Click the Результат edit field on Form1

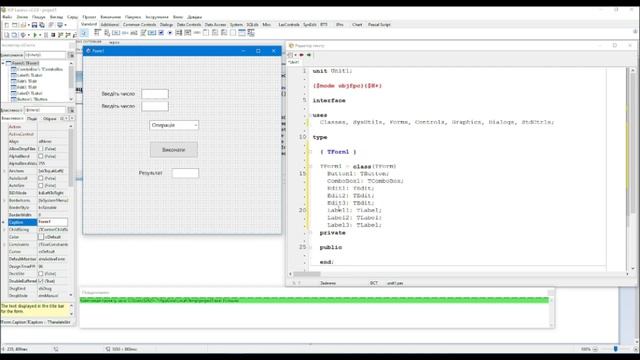click(185, 173)
